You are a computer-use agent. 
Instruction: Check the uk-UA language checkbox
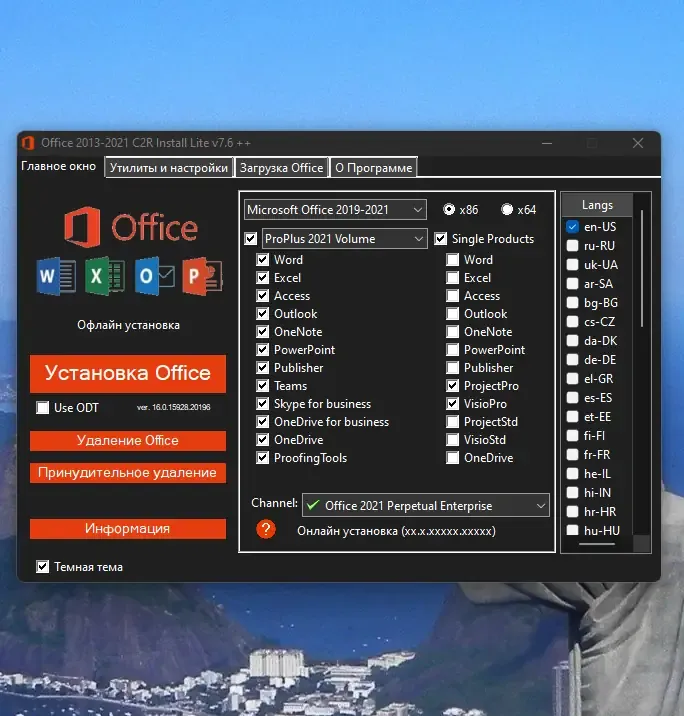572,265
